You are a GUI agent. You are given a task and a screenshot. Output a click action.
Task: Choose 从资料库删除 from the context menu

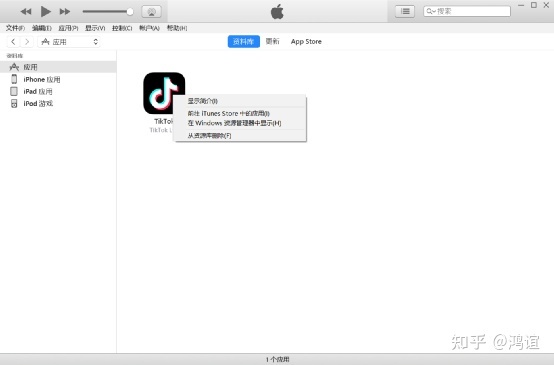pos(240,136)
